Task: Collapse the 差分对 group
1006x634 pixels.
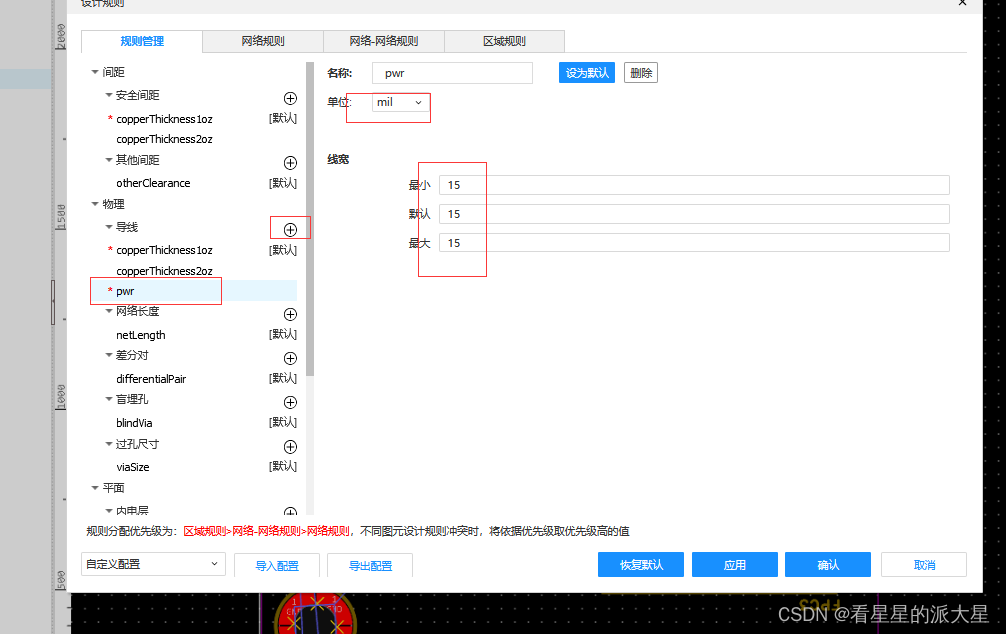Action: pos(108,355)
